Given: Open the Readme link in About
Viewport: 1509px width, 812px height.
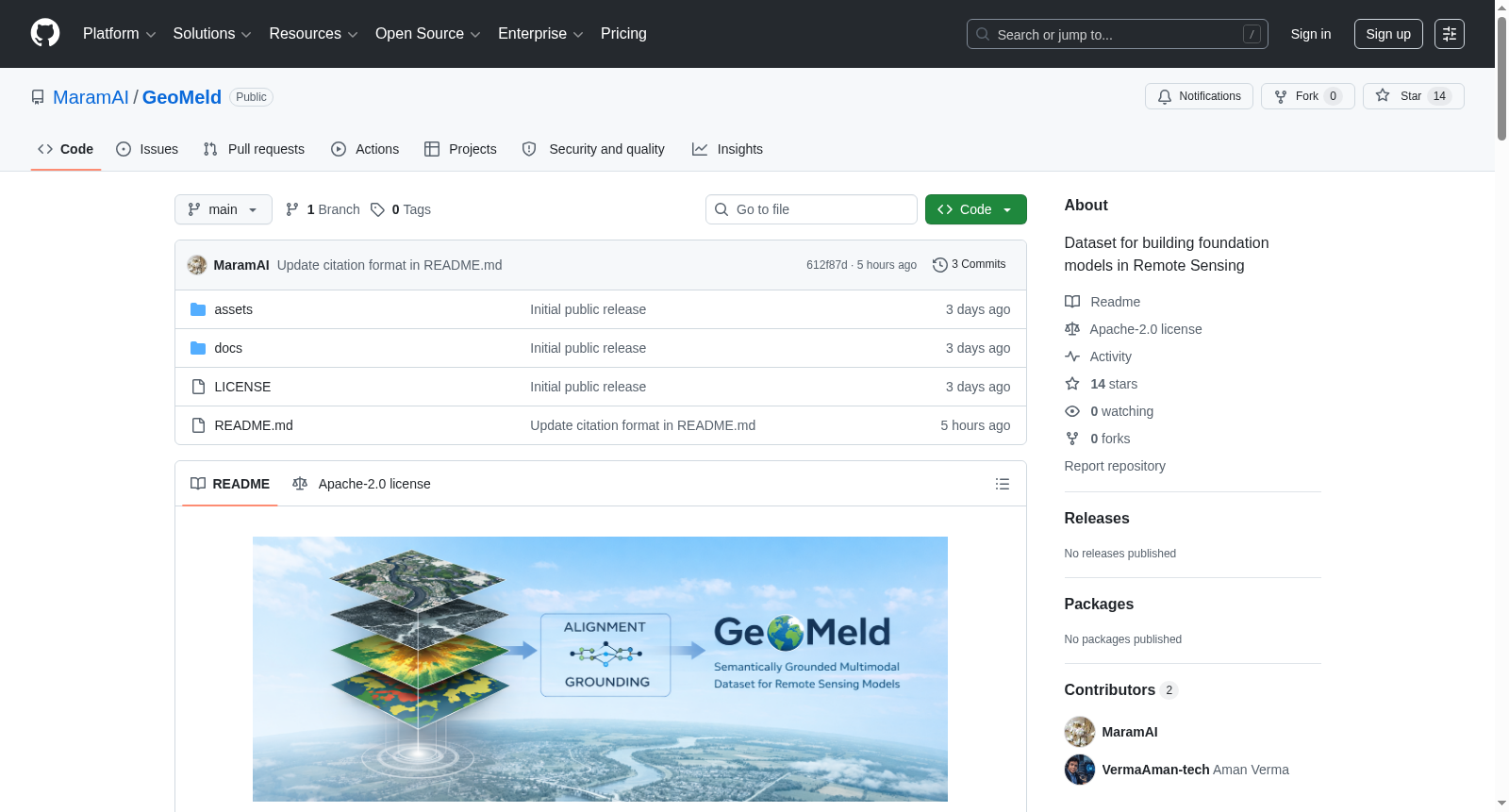Looking at the screenshot, I should click(x=1103, y=302).
